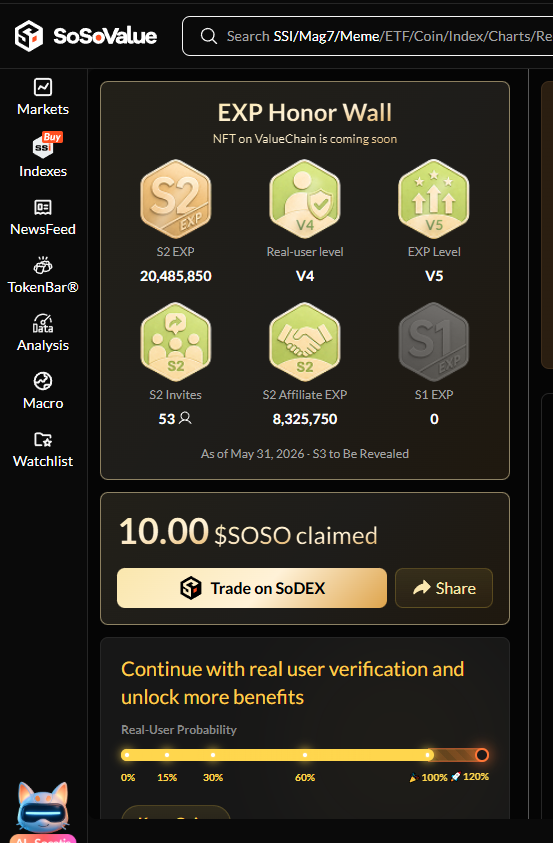Click the rocket icon beside 120%

(x=455, y=777)
